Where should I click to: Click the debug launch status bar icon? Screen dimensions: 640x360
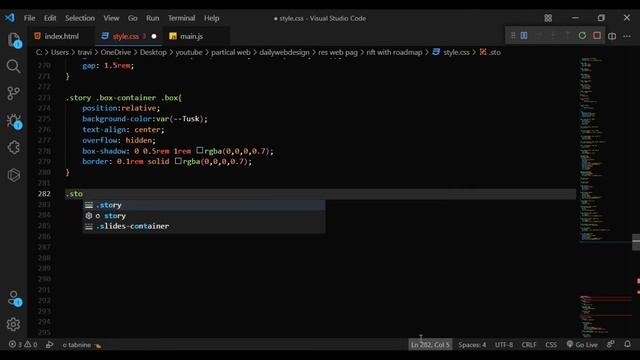[49, 344]
